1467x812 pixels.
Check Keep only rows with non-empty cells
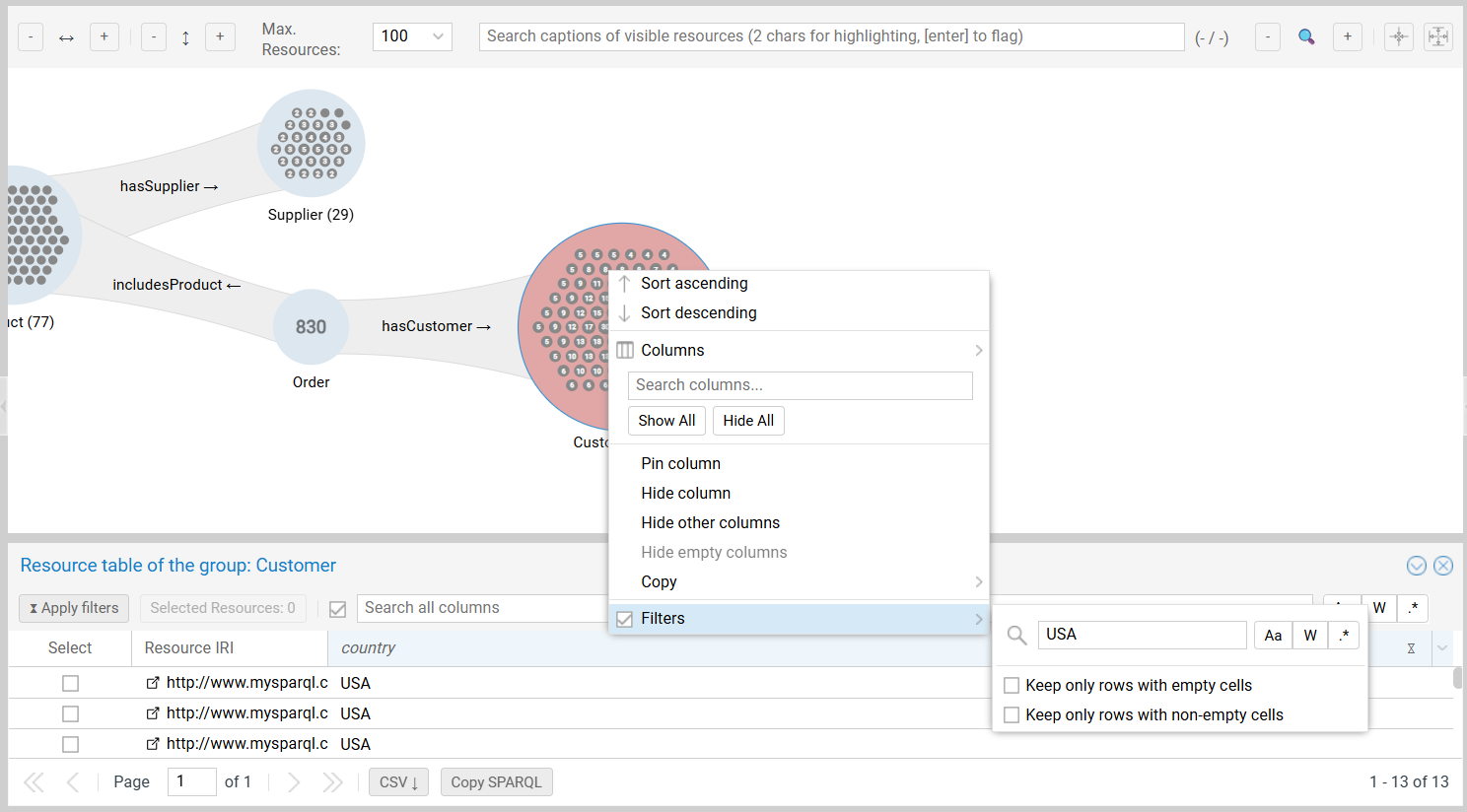(x=1012, y=714)
